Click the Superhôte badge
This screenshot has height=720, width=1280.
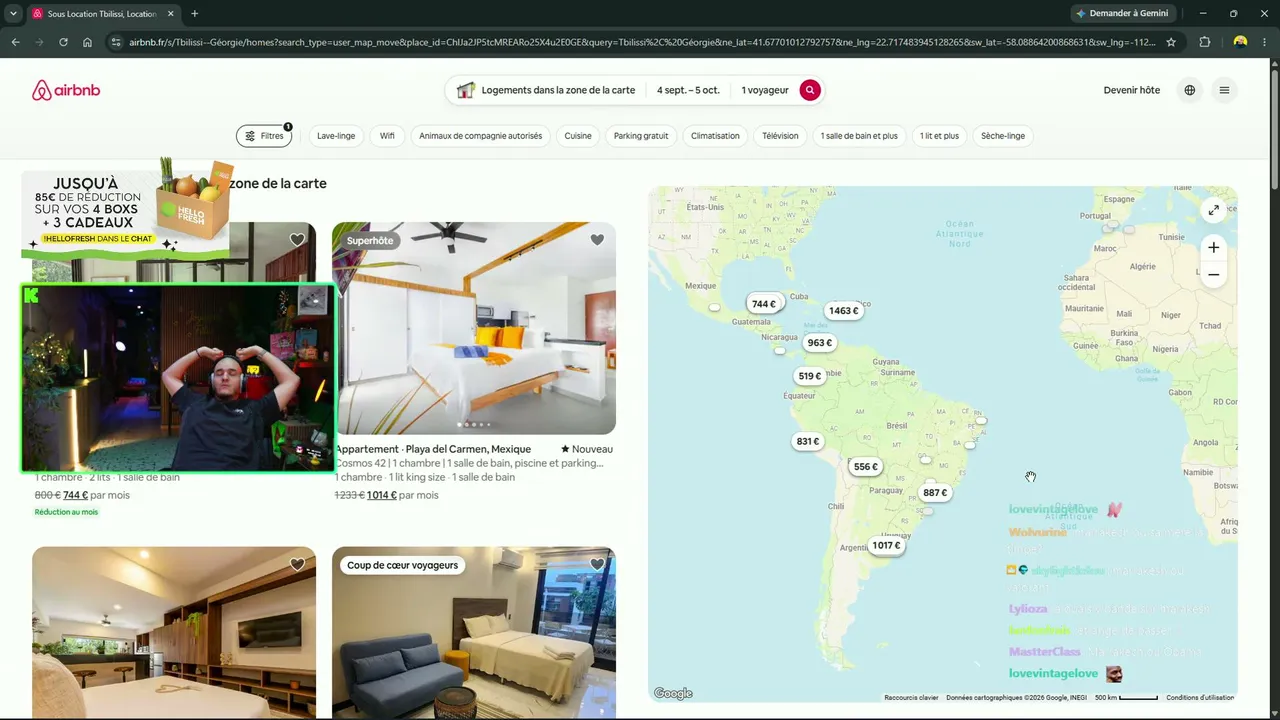(x=370, y=240)
